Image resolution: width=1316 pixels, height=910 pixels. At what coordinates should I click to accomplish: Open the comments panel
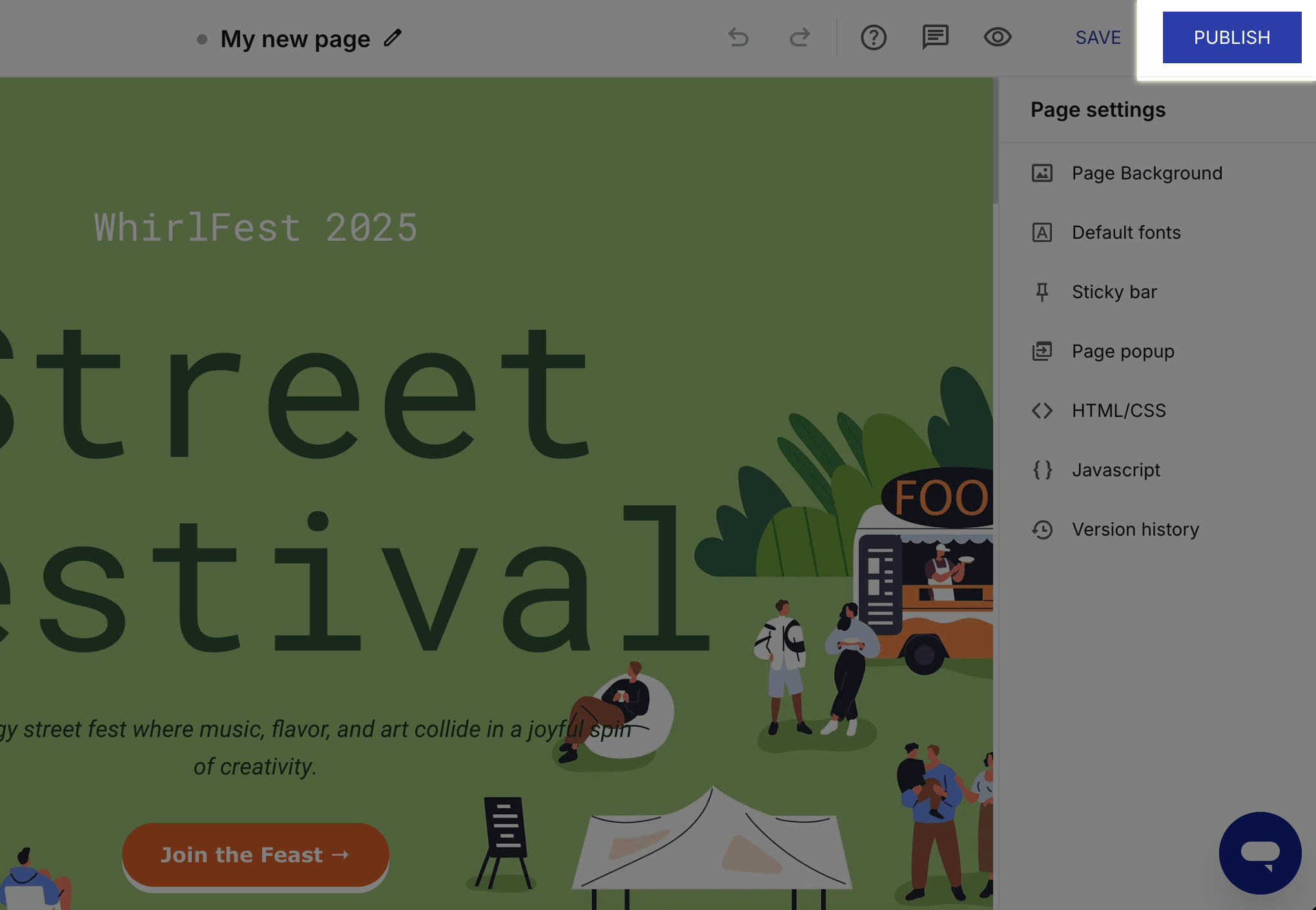coord(934,37)
